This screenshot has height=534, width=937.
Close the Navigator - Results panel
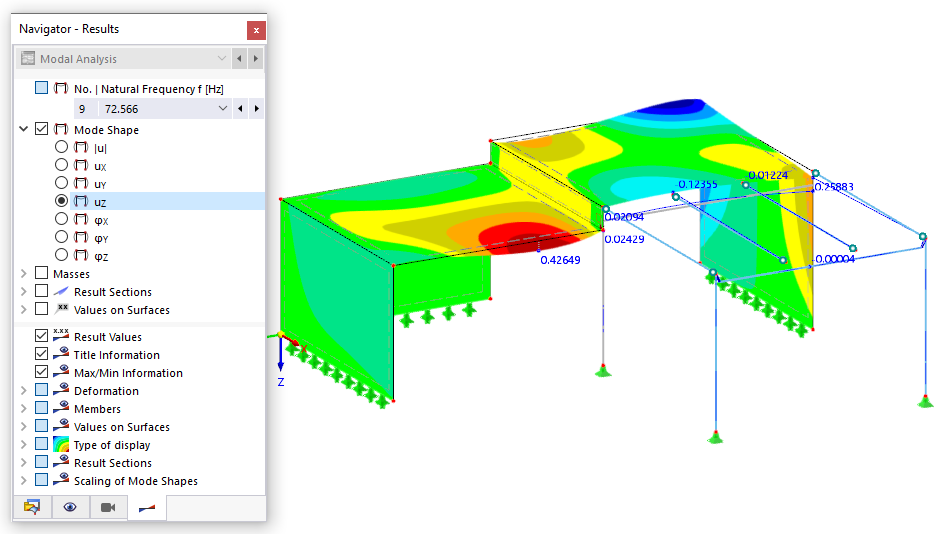(256, 30)
